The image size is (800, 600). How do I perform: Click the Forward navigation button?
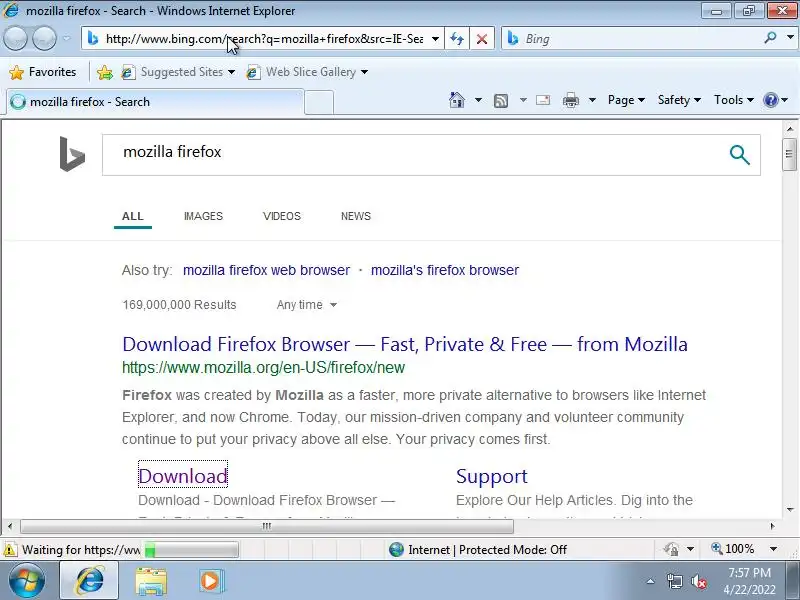[x=44, y=38]
